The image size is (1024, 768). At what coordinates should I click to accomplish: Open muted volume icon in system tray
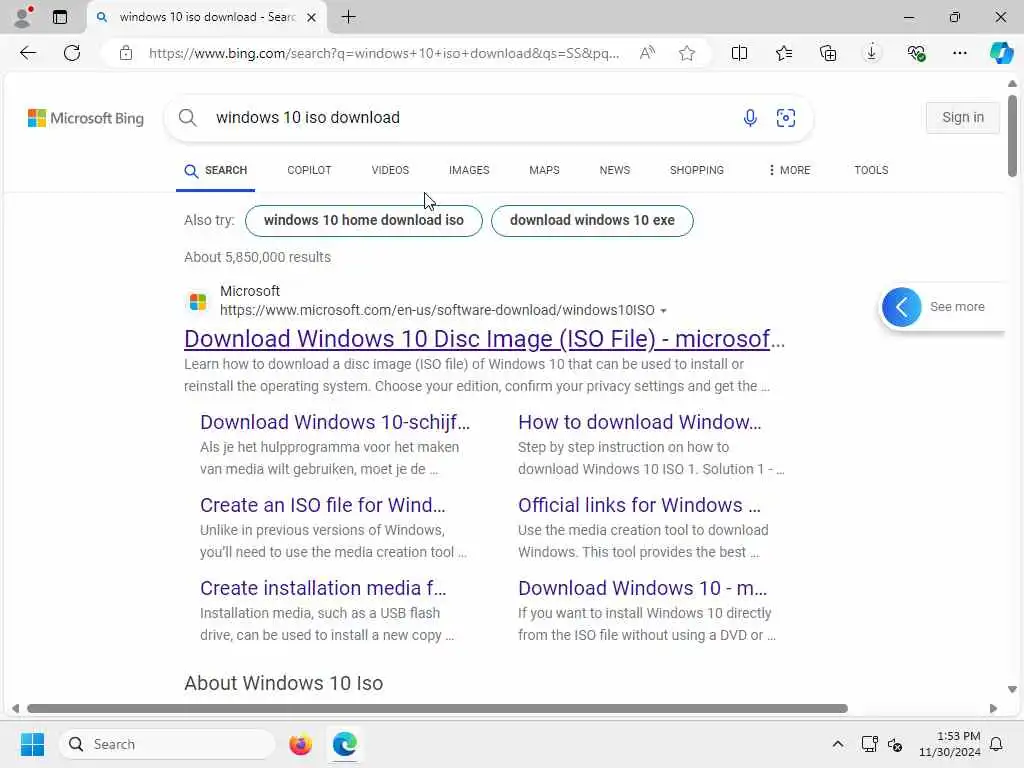click(x=895, y=744)
